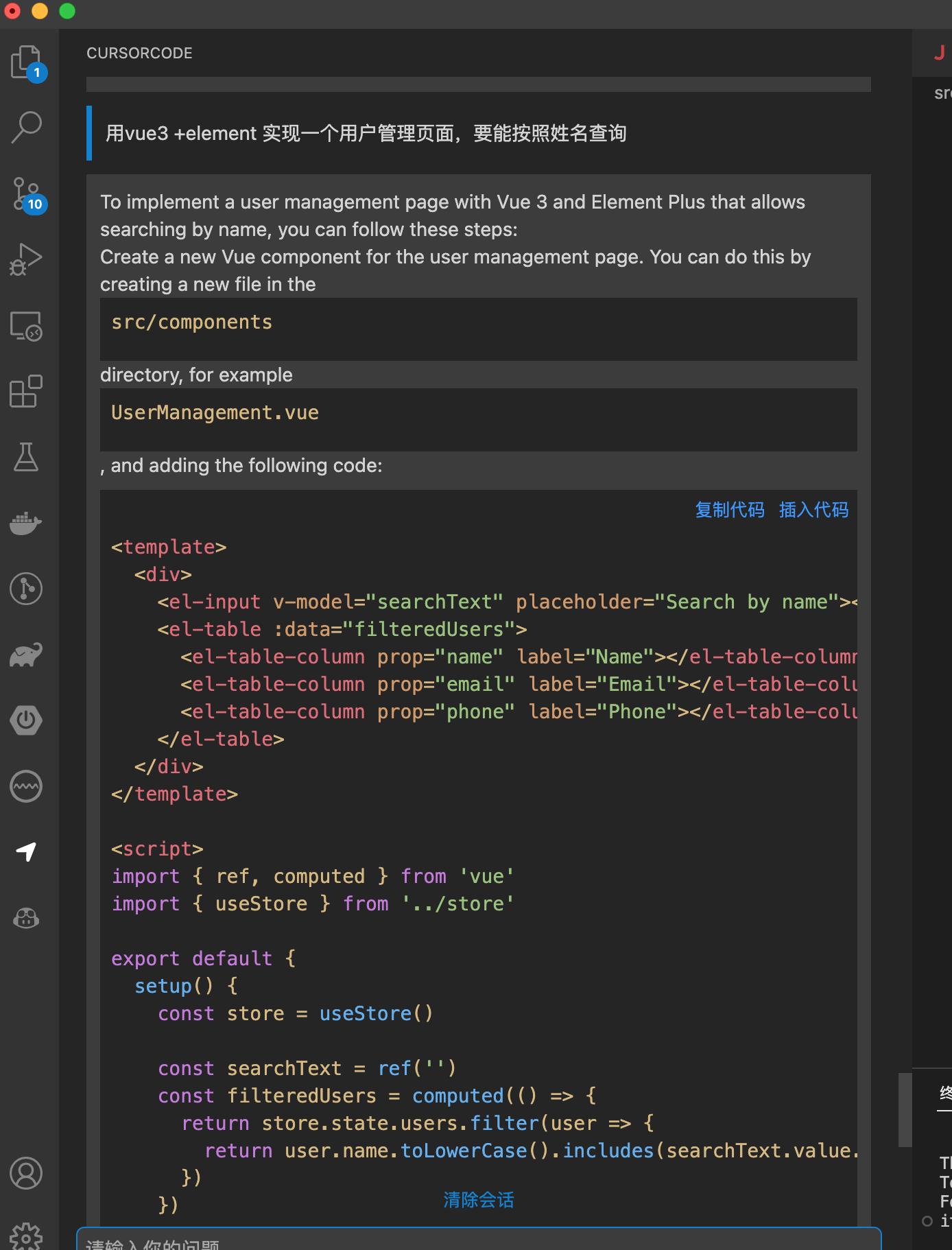Open the Testing flask view
The width and height of the screenshot is (952, 1250).
[27, 457]
